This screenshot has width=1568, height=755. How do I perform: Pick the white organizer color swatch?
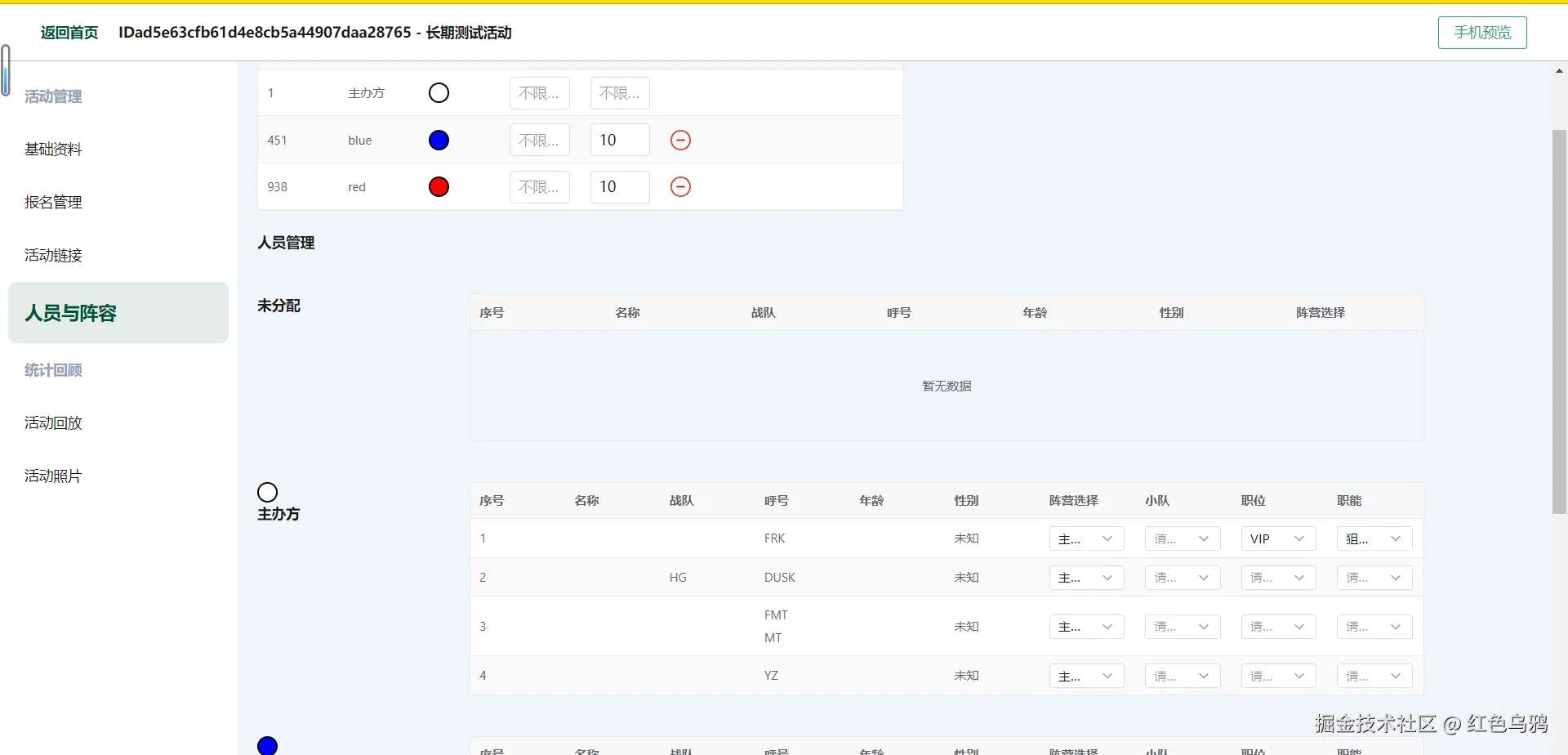click(439, 93)
